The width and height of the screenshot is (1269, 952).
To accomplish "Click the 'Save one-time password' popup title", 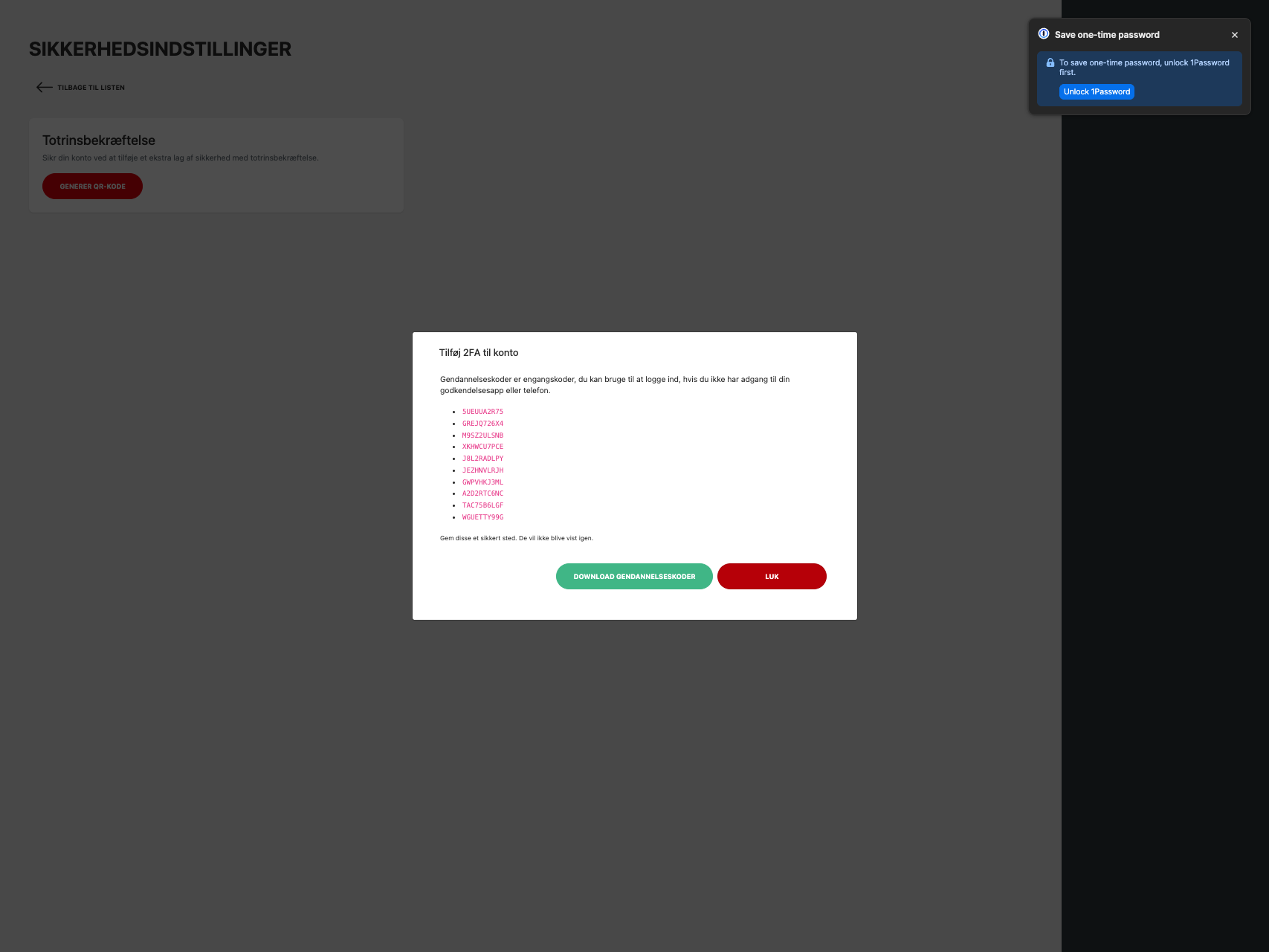I will pos(1107,35).
